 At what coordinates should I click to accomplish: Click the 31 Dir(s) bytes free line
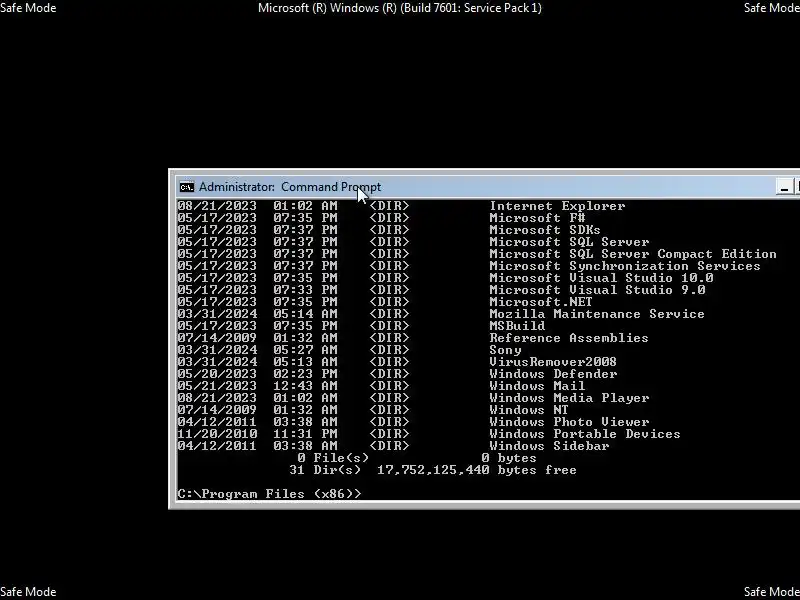[x=433, y=470]
